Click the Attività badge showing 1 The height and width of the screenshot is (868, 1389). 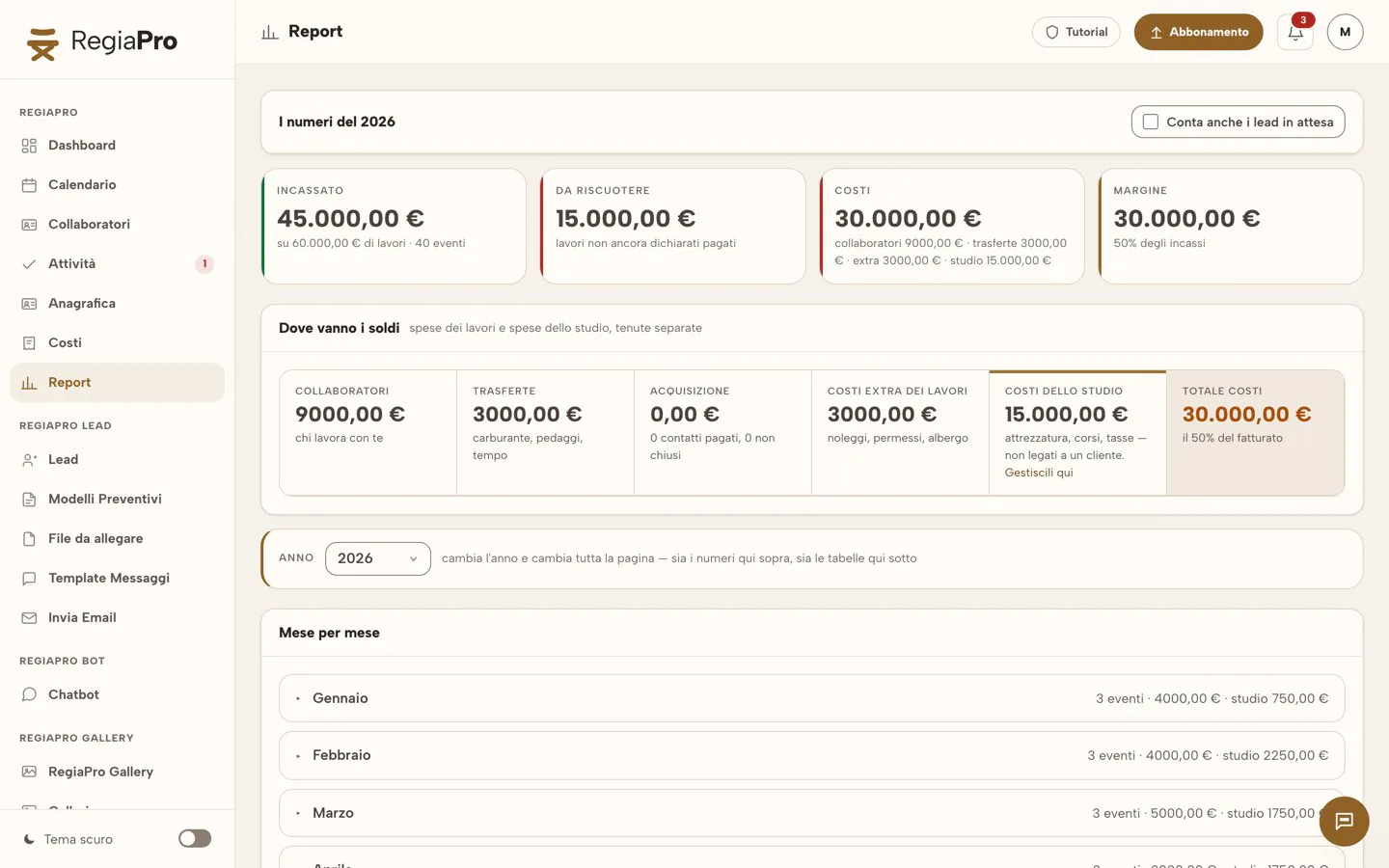(x=204, y=264)
